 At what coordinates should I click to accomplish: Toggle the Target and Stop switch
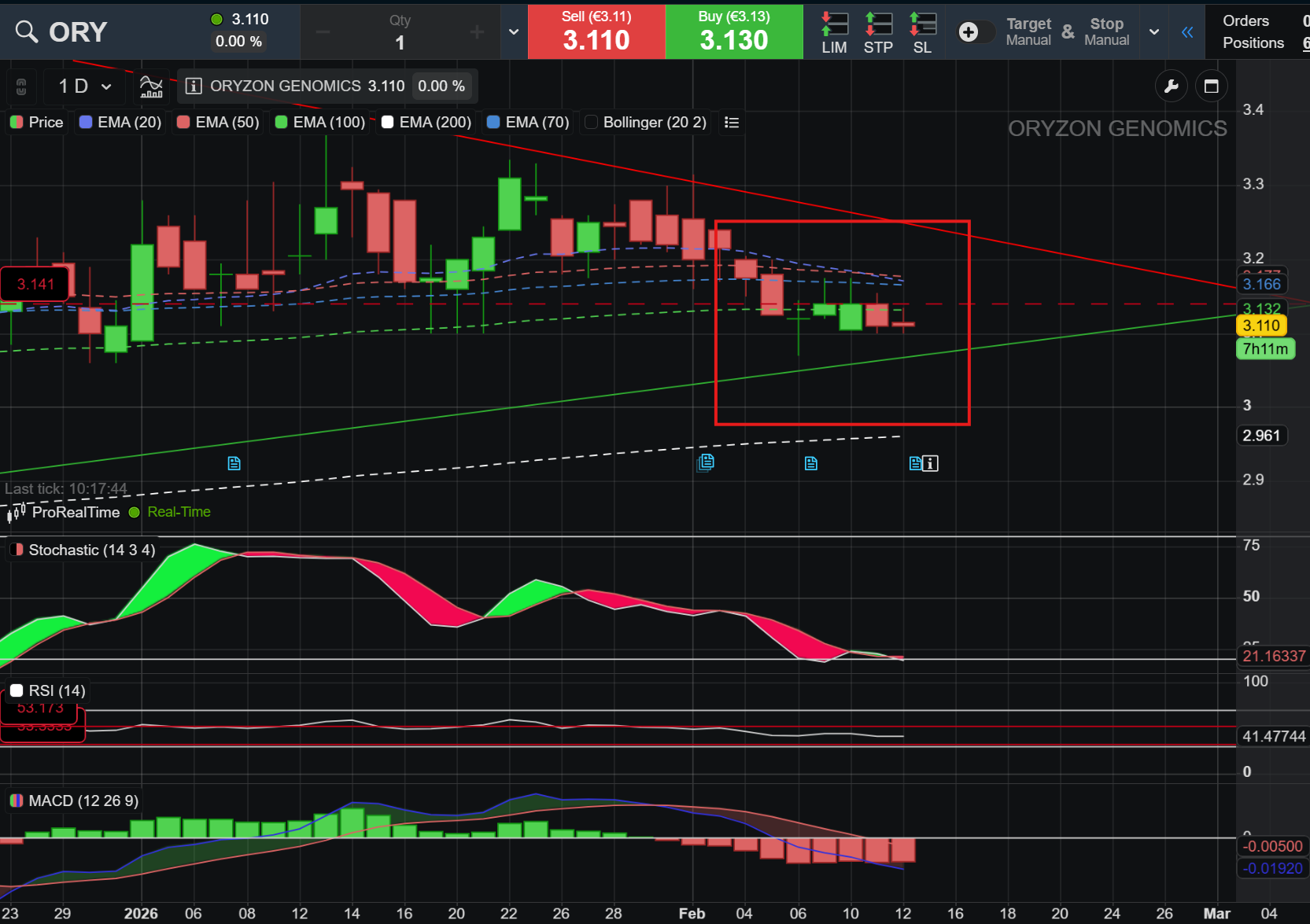pos(976,31)
